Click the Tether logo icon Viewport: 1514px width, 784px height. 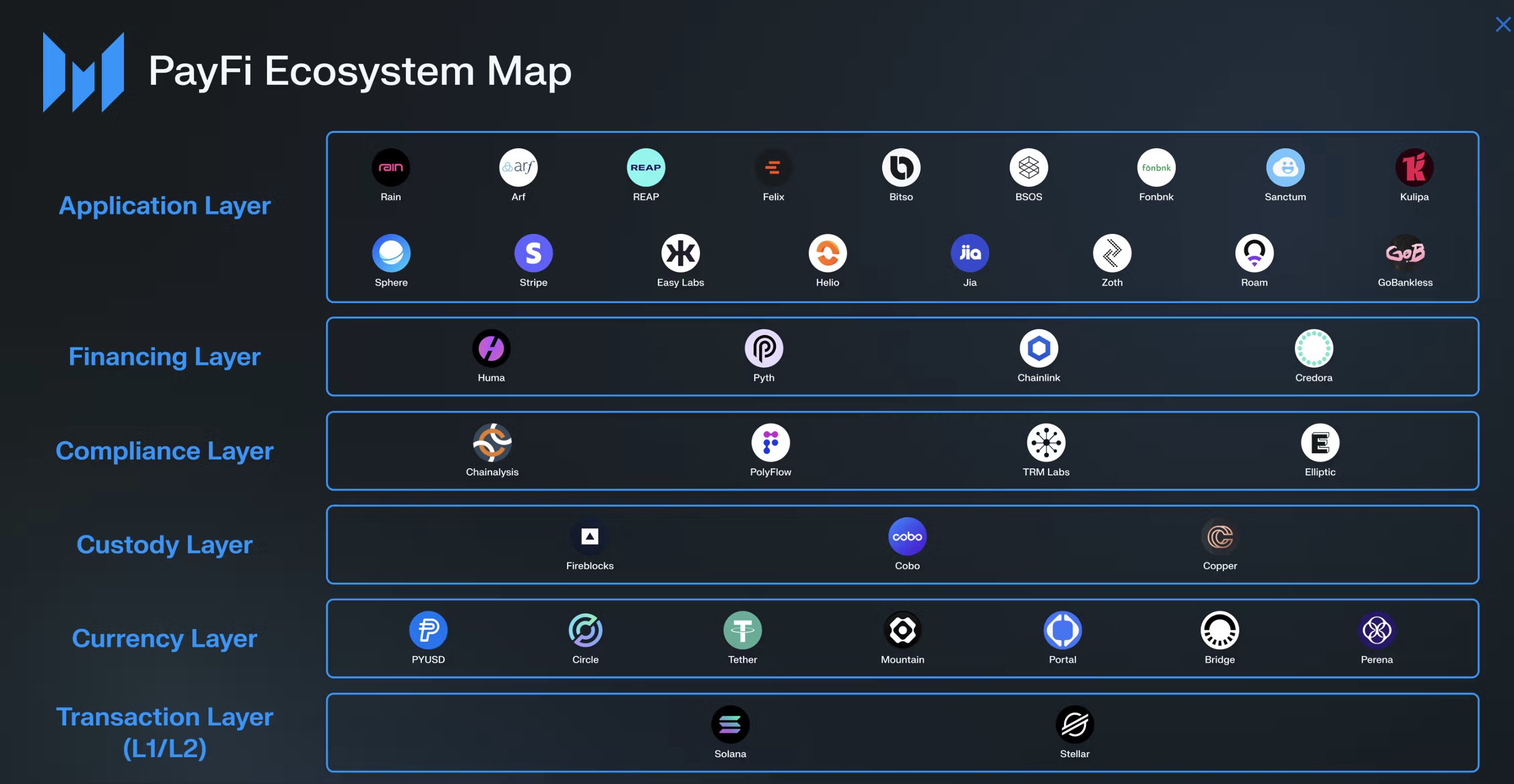(742, 631)
